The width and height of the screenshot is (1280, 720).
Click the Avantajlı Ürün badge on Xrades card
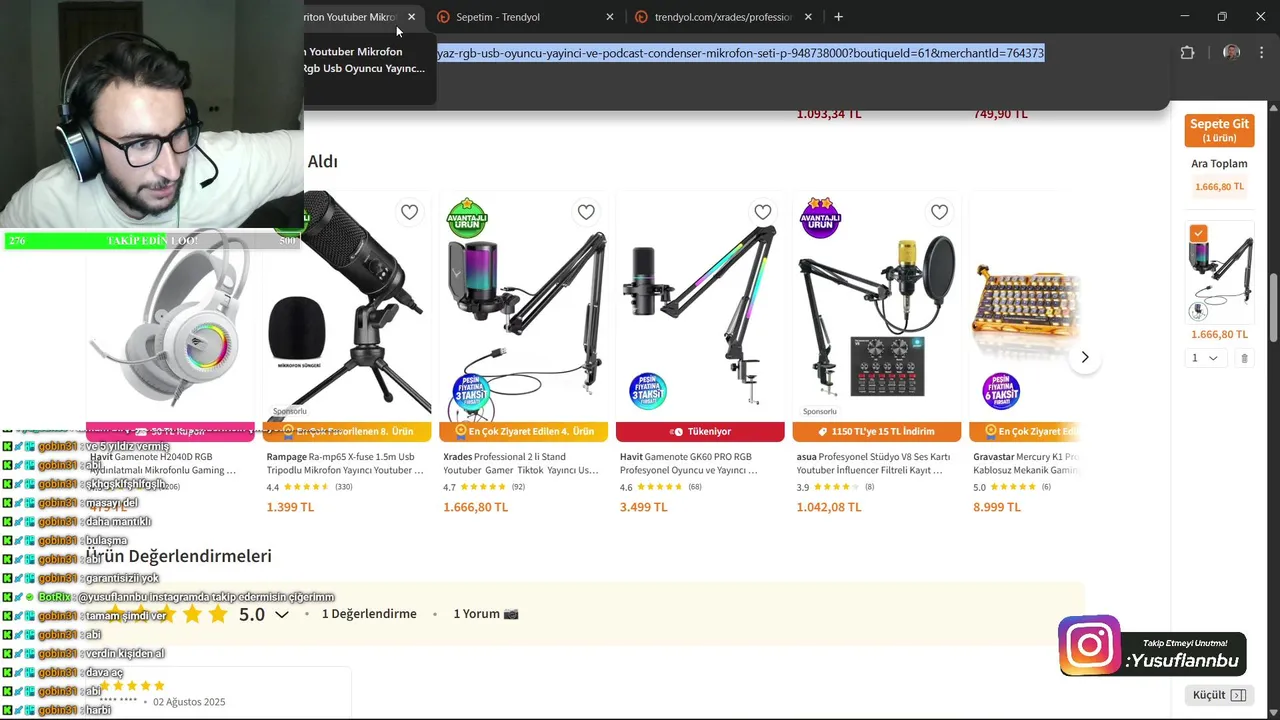point(467,219)
